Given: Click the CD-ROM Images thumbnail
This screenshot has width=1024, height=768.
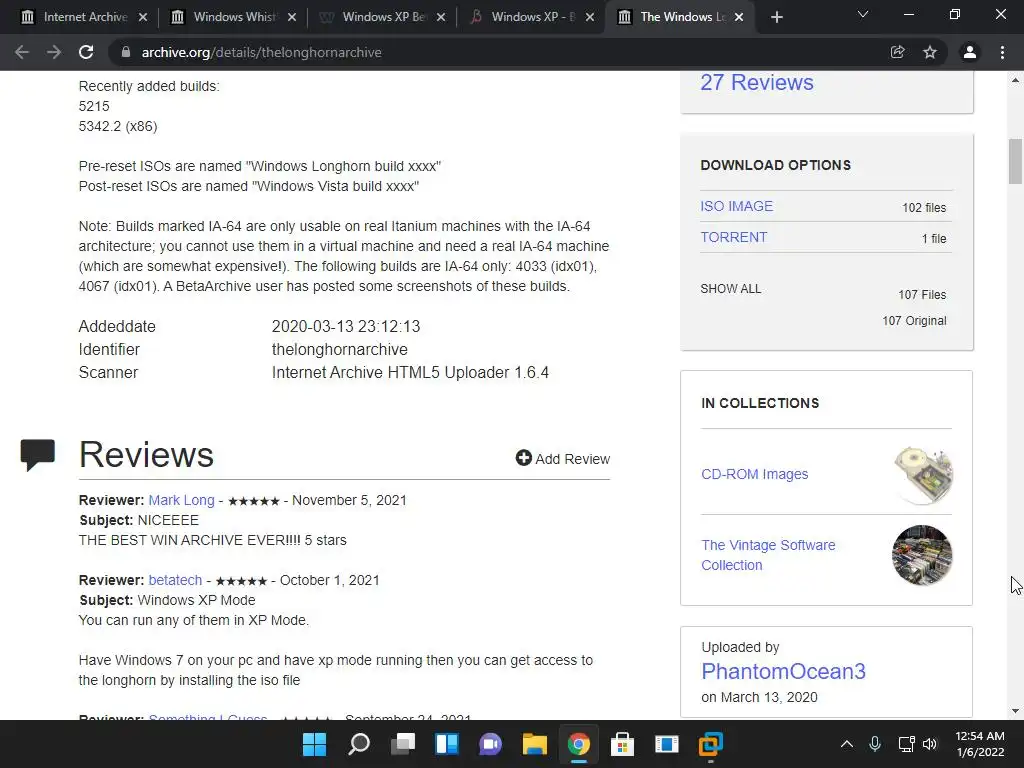Looking at the screenshot, I should (922, 475).
